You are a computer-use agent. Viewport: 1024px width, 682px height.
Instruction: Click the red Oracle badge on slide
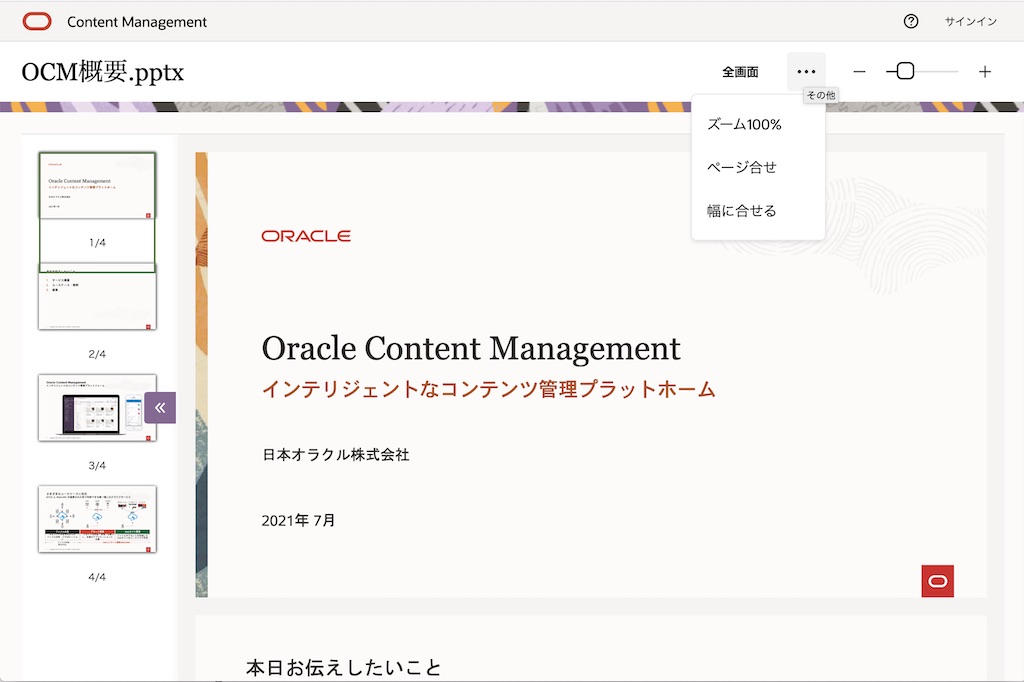937,581
